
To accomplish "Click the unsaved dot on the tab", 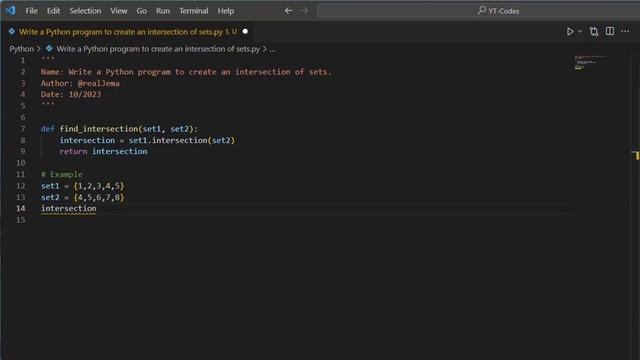I will pos(245,31).
